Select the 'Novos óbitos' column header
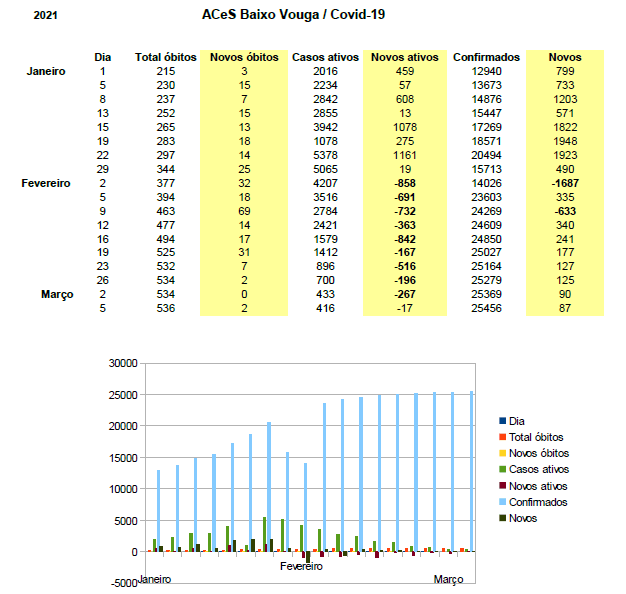626x594 pixels. [244, 57]
